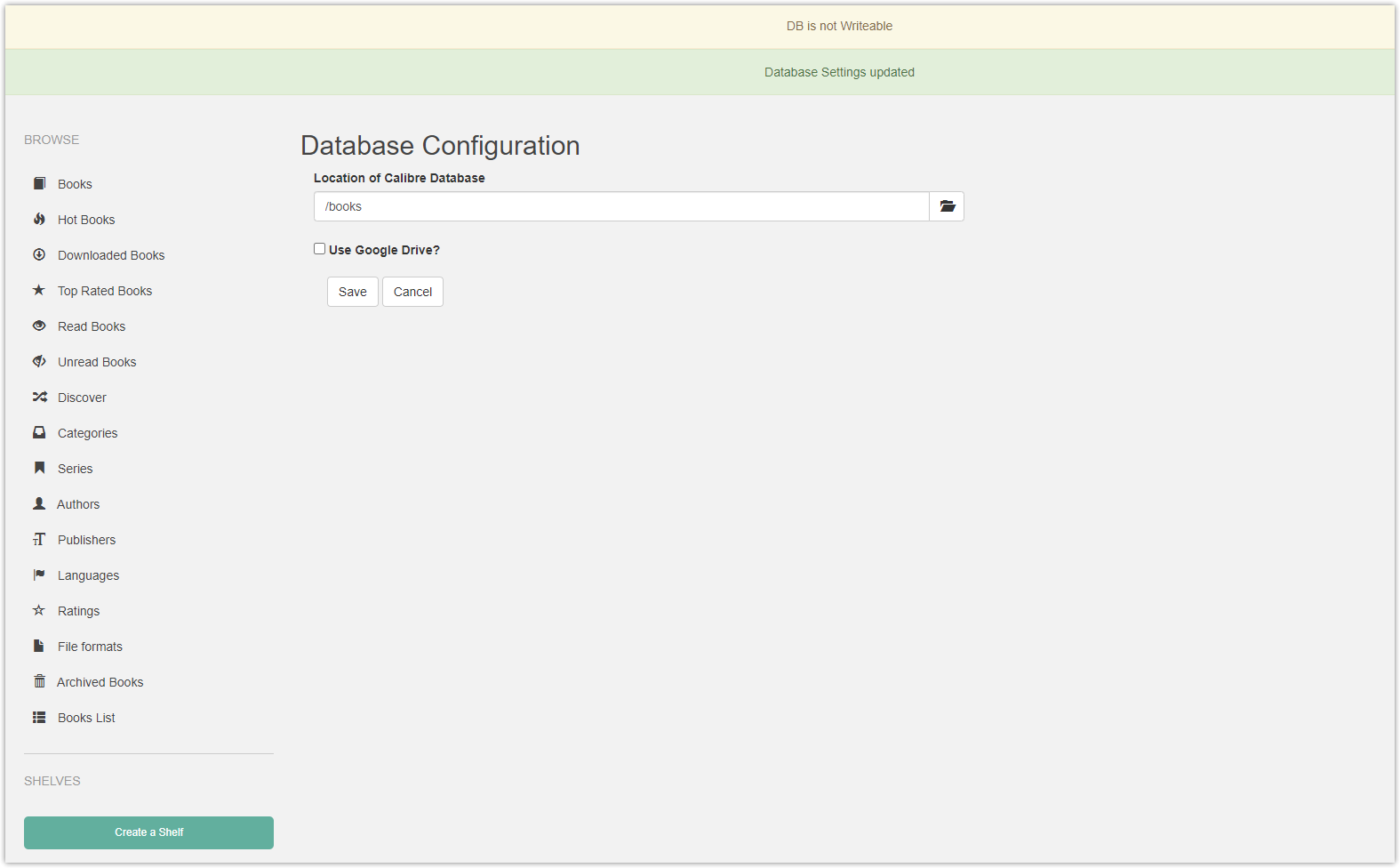Enable the Use Google Drive checkbox
The width and height of the screenshot is (1400, 868).
click(319, 249)
